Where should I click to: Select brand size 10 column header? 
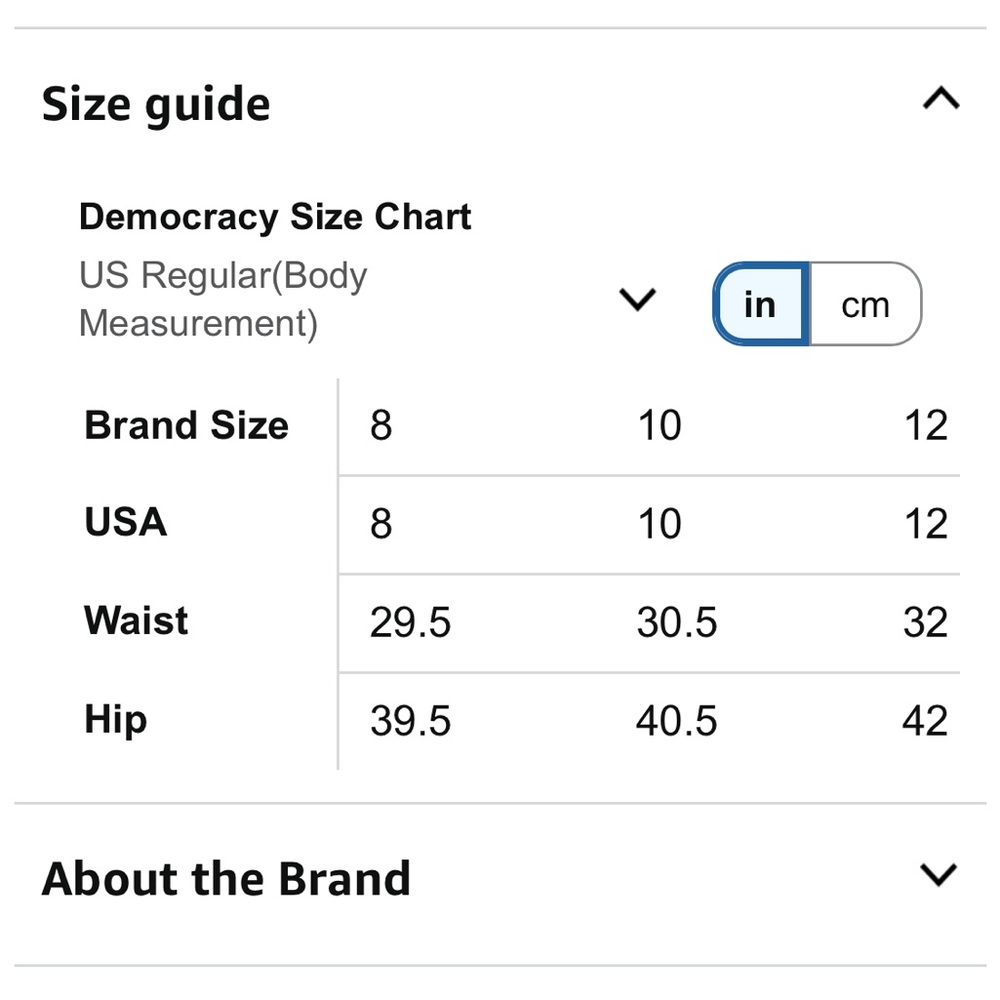pos(659,425)
